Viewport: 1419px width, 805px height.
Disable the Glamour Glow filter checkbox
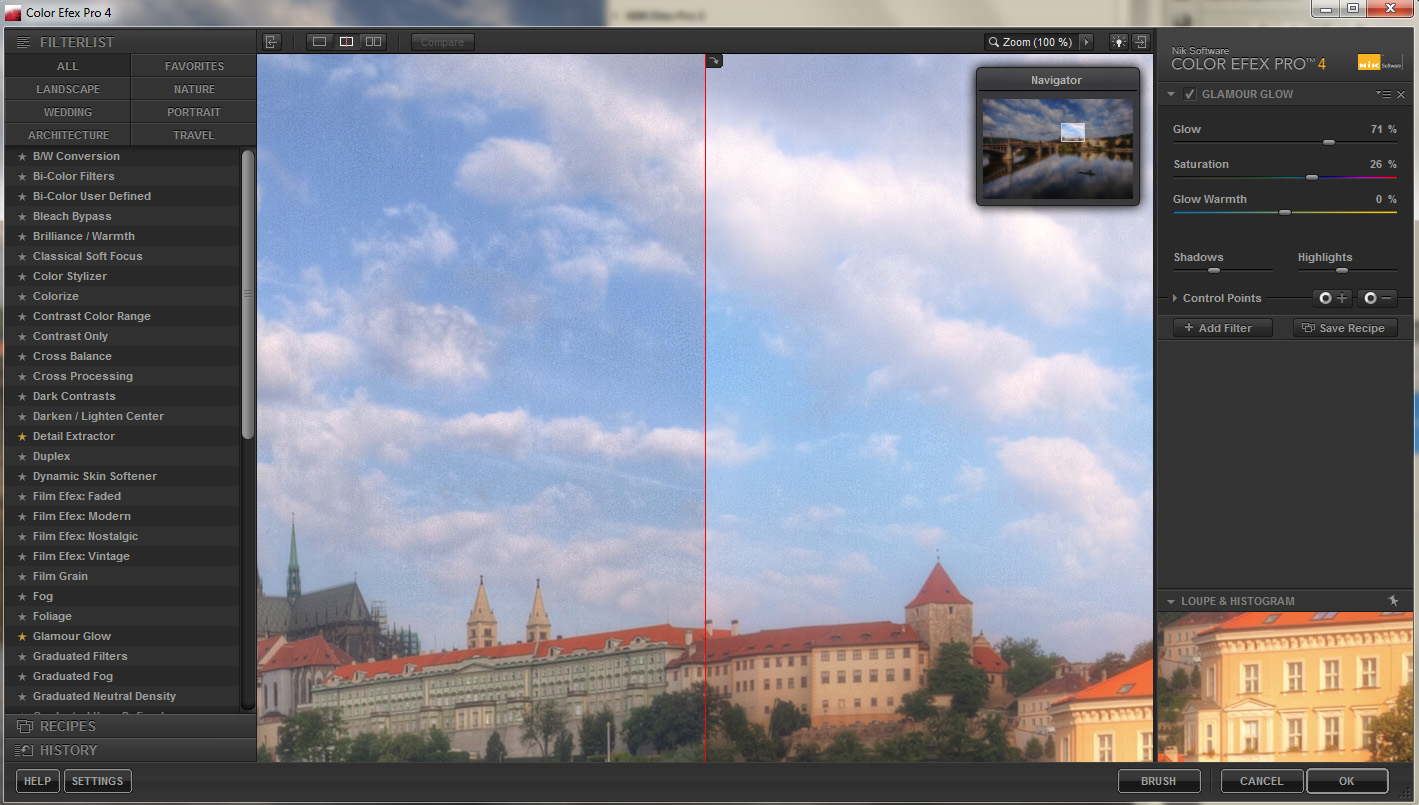(x=1189, y=94)
